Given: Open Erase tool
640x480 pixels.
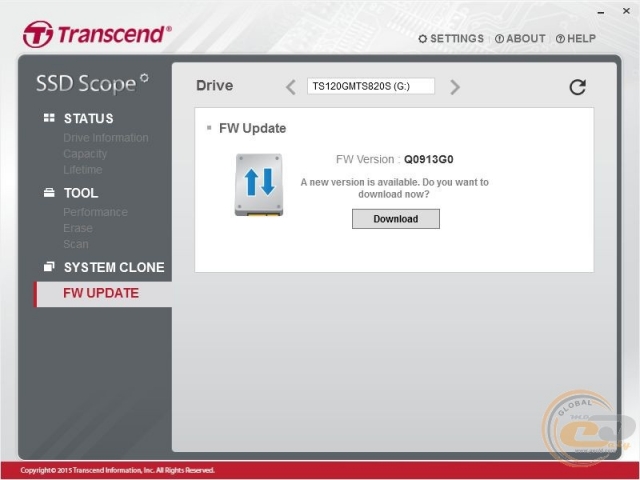Looking at the screenshot, I should (x=78, y=228).
